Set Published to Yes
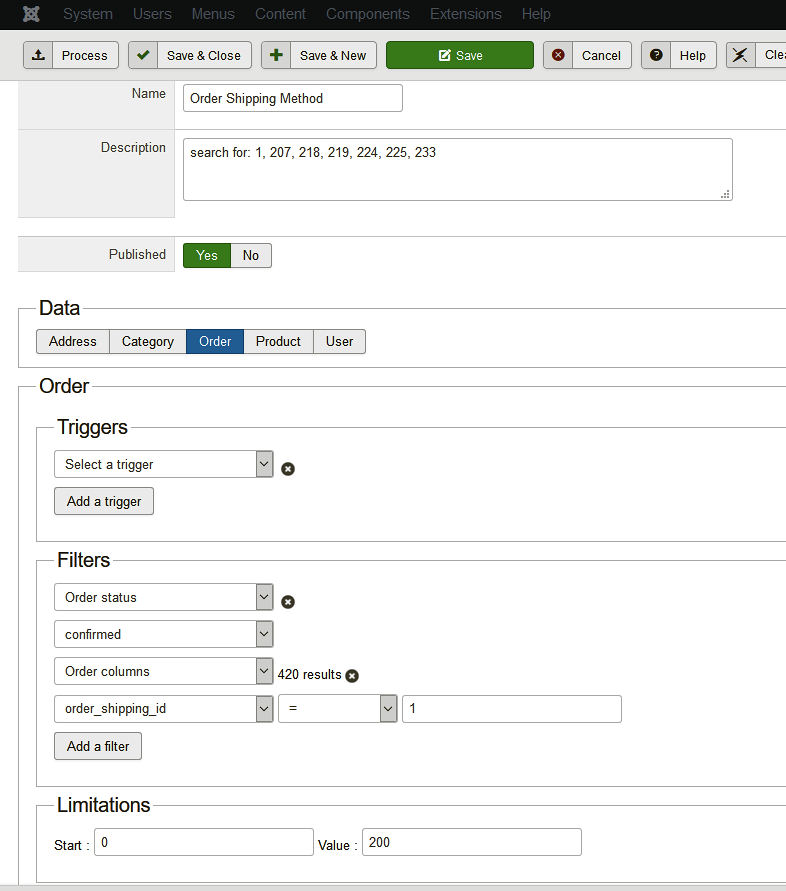Screen dimensions: 786x891 207,255
